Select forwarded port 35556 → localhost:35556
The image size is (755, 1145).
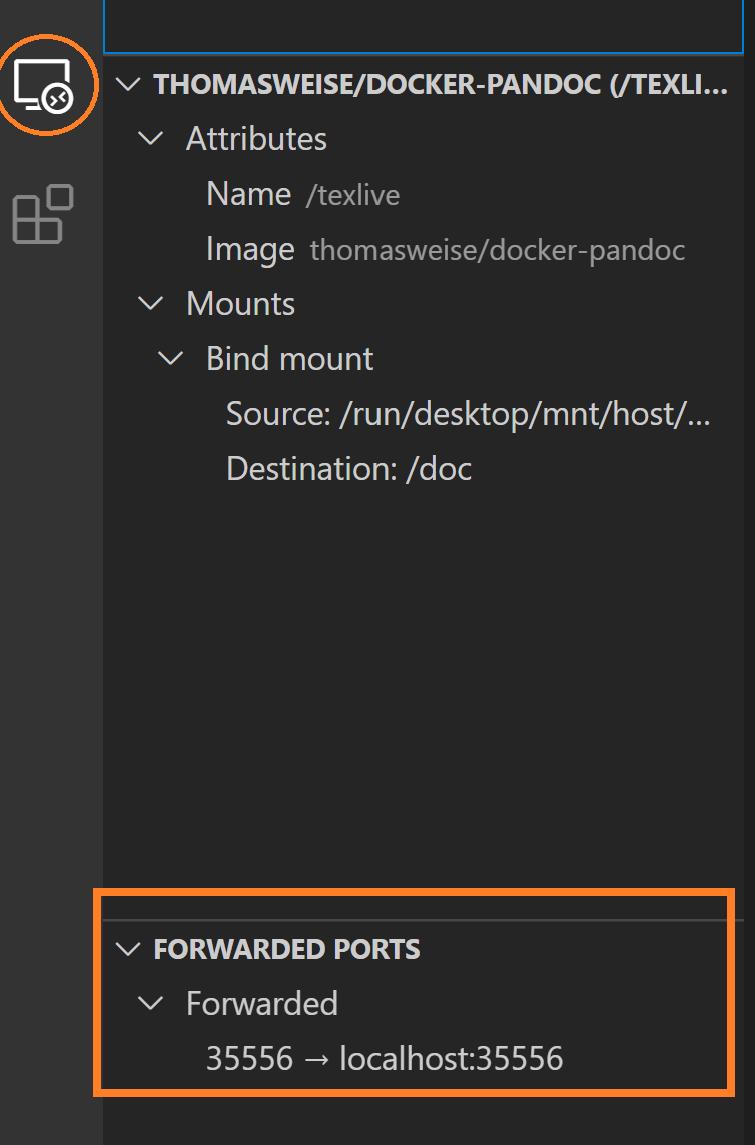pos(424,1058)
